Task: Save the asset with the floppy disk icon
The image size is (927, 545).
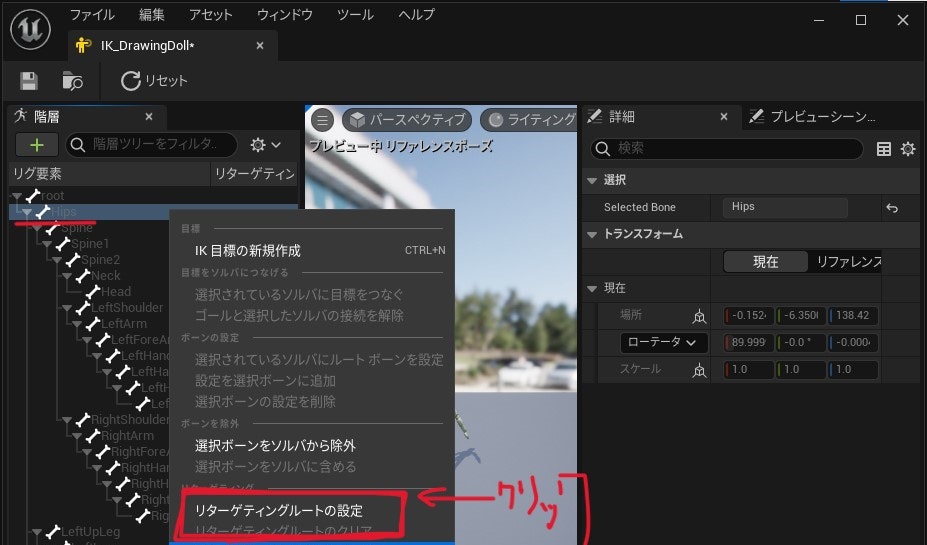Action: pyautogui.click(x=28, y=81)
